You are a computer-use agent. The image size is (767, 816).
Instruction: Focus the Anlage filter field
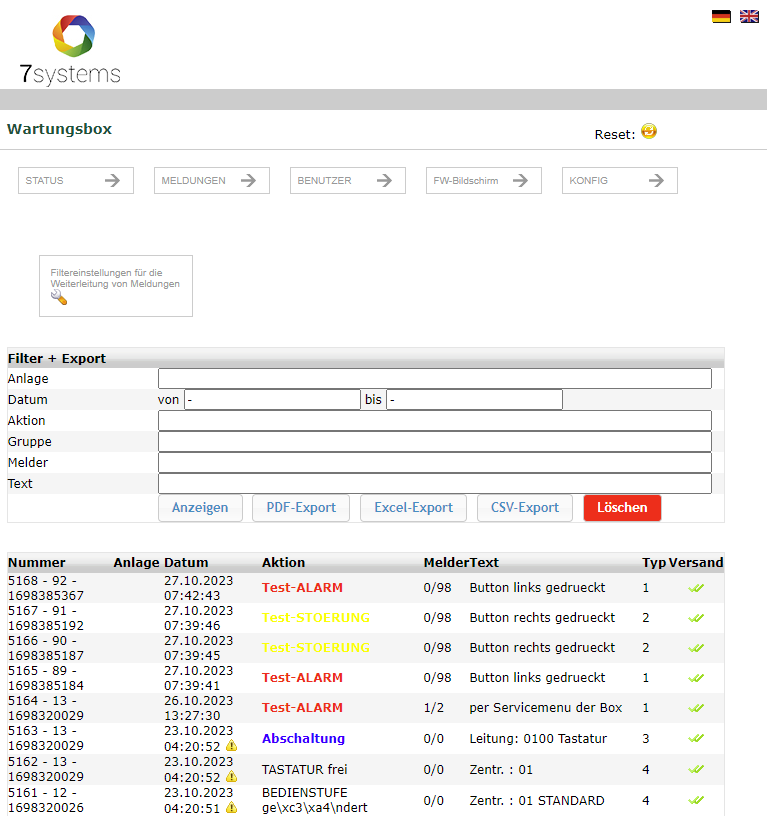click(435, 378)
